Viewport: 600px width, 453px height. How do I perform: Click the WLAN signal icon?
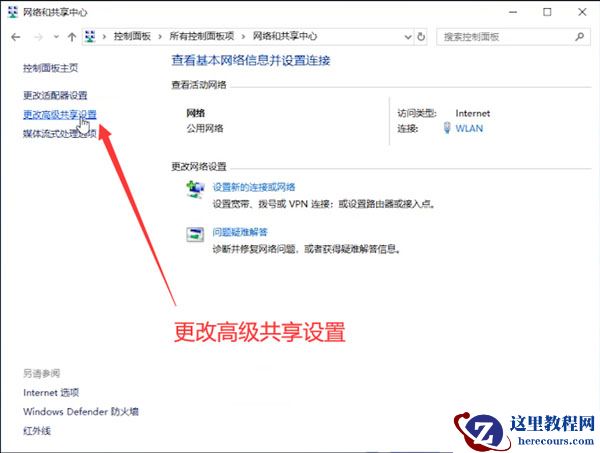[x=447, y=128]
